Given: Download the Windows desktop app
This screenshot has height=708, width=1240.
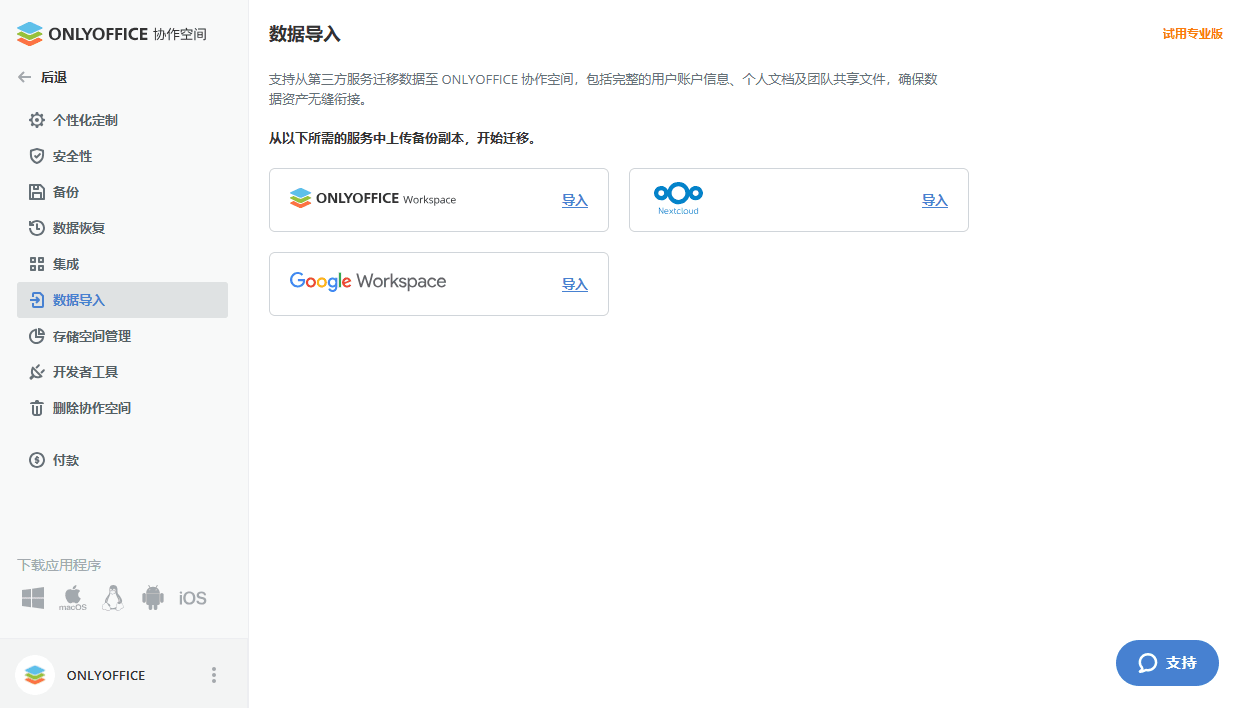Looking at the screenshot, I should coord(33,598).
